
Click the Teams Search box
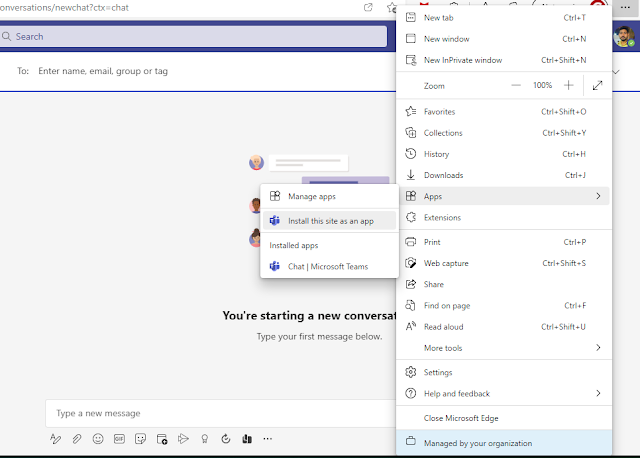tap(193, 36)
